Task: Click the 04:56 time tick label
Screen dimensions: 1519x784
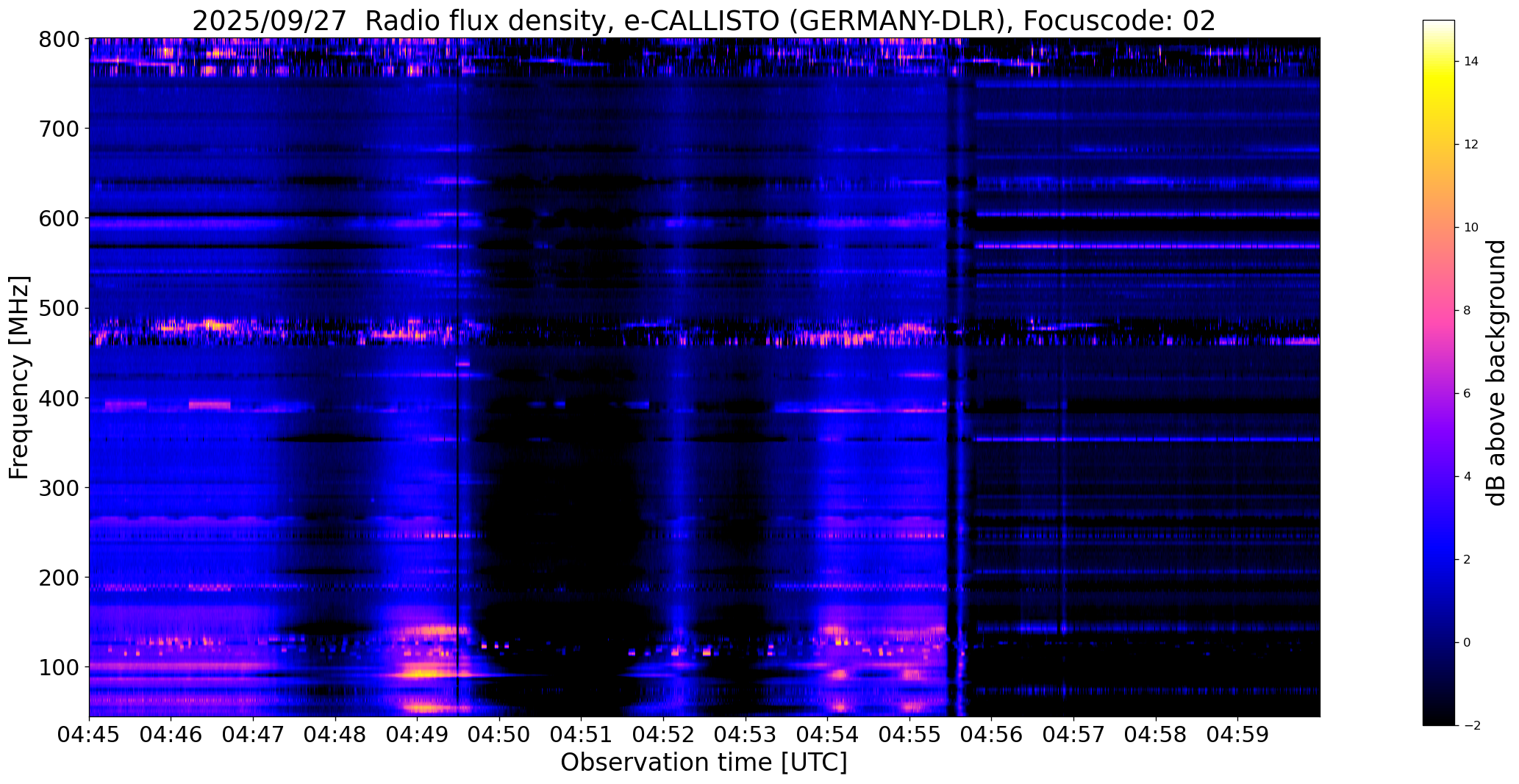Action: 992,736
